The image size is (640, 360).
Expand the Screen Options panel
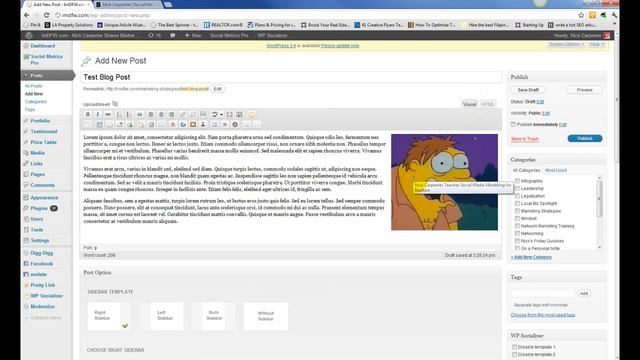(567, 44)
